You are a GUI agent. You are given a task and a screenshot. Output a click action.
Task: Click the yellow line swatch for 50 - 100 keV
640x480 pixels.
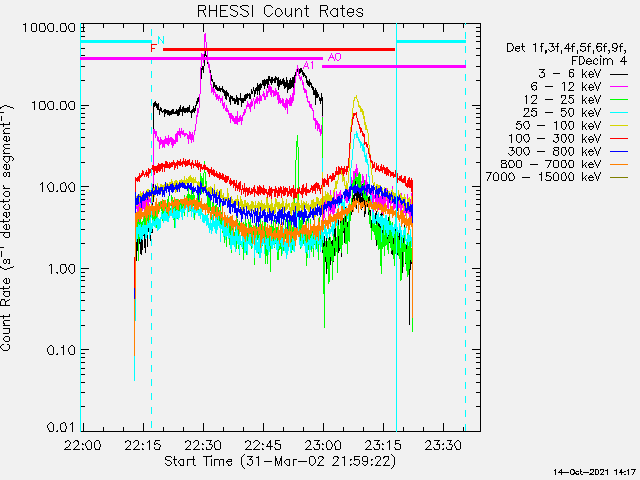(x=619, y=126)
